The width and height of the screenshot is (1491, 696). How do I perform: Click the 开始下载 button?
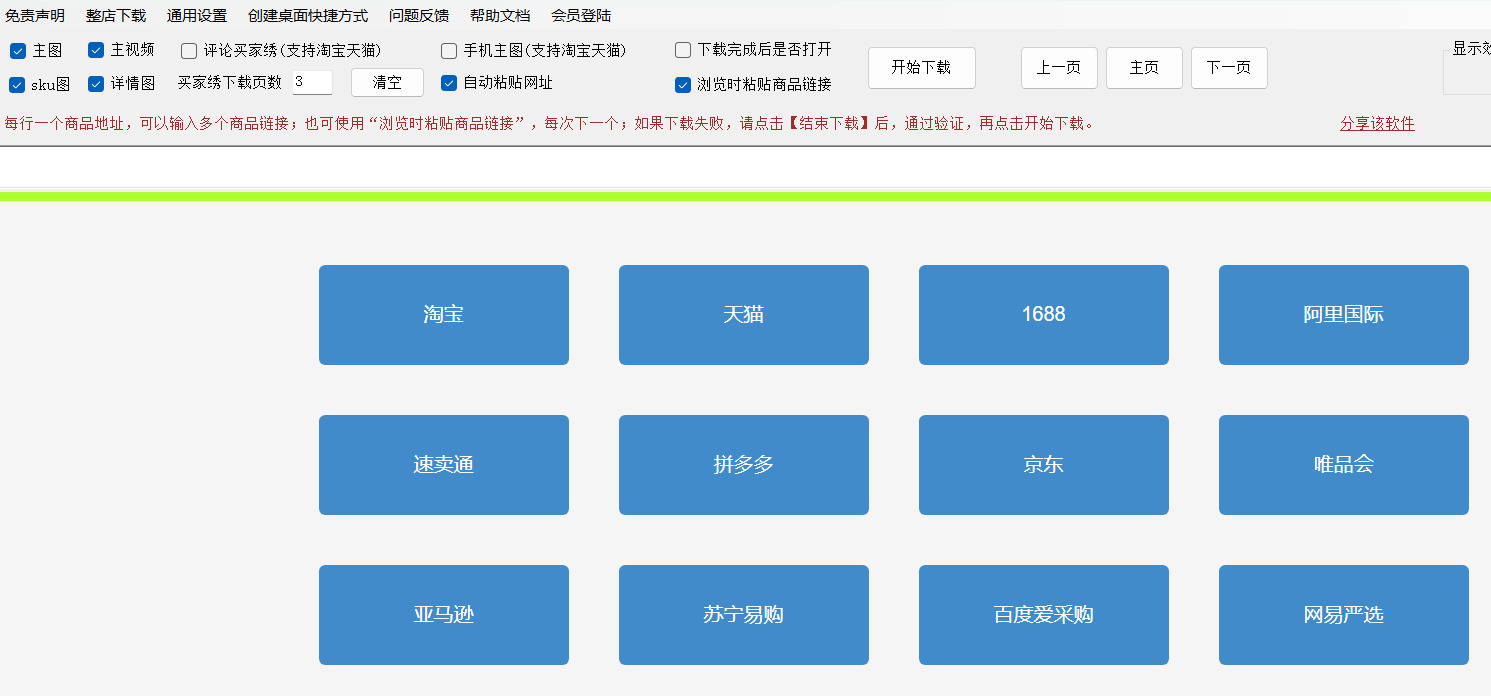(921, 68)
